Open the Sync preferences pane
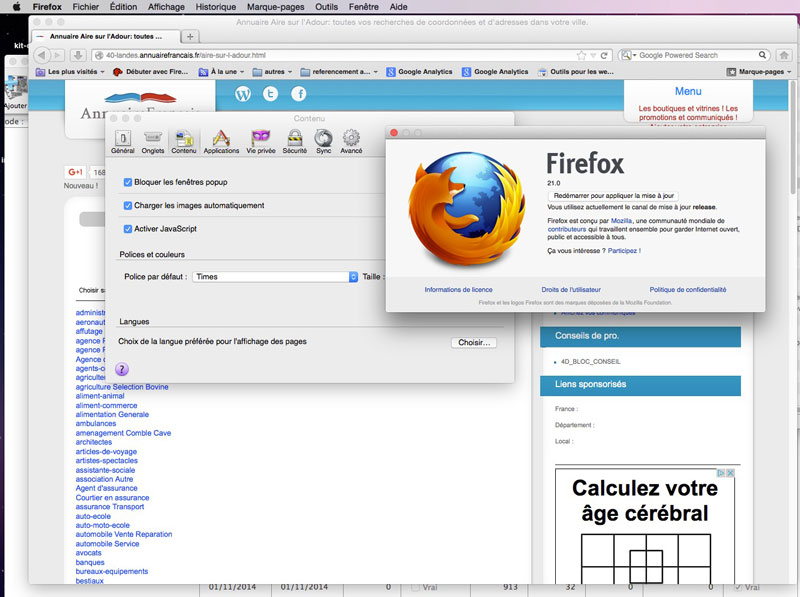 click(x=323, y=142)
